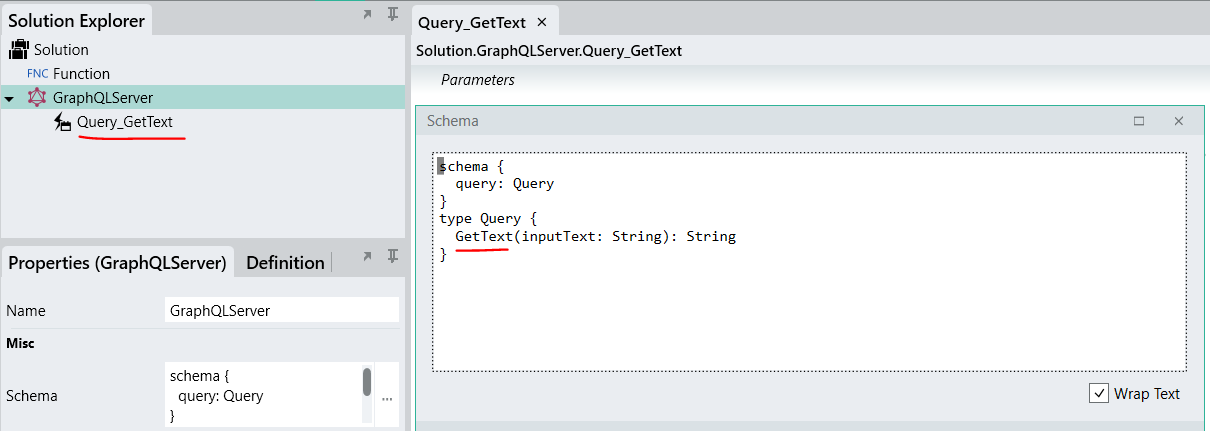Select the Properties (GraphQLServer) tab
The height and width of the screenshot is (431, 1210).
tap(117, 263)
